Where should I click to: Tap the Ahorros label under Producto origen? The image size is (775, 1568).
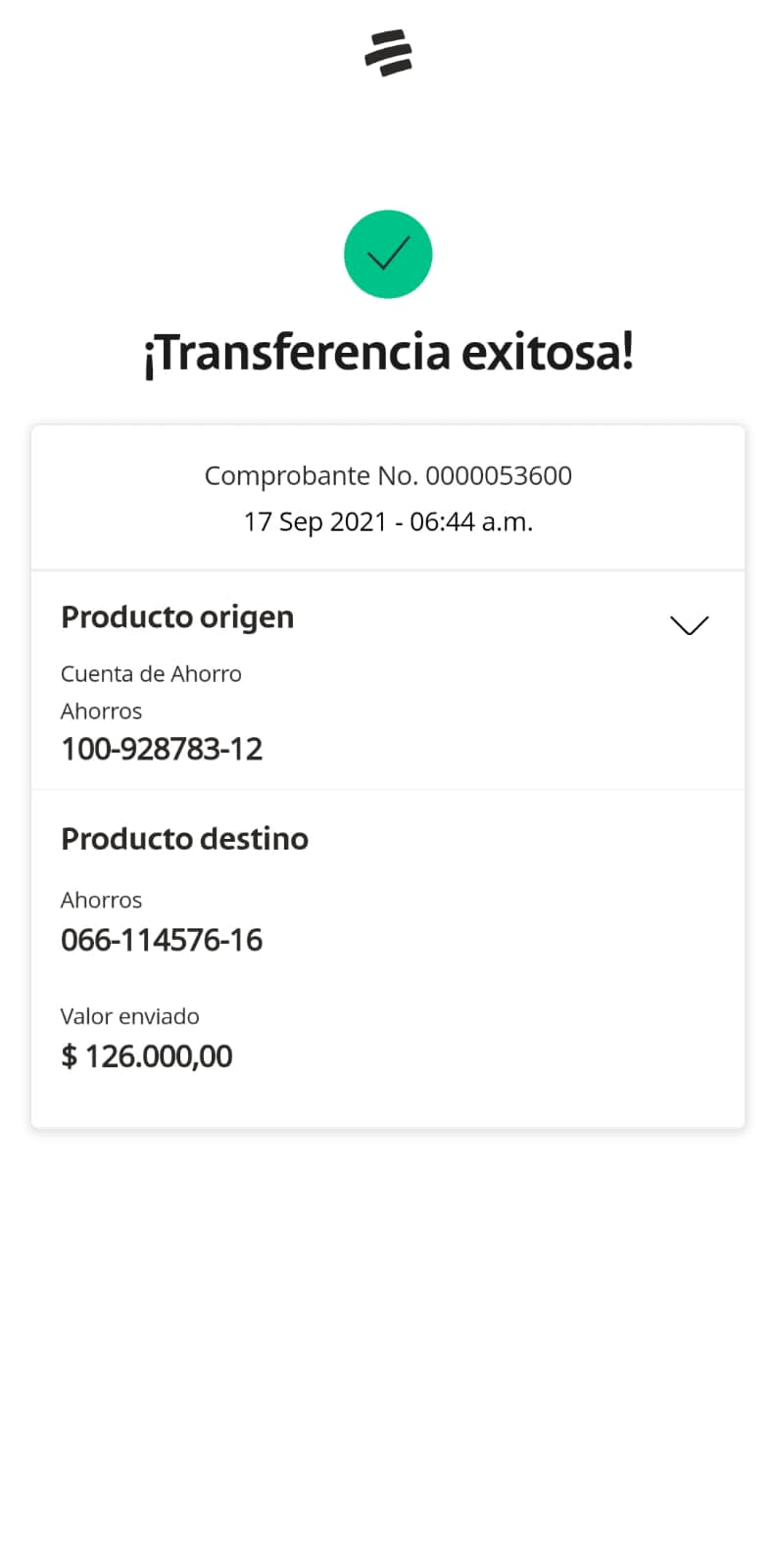click(x=101, y=711)
